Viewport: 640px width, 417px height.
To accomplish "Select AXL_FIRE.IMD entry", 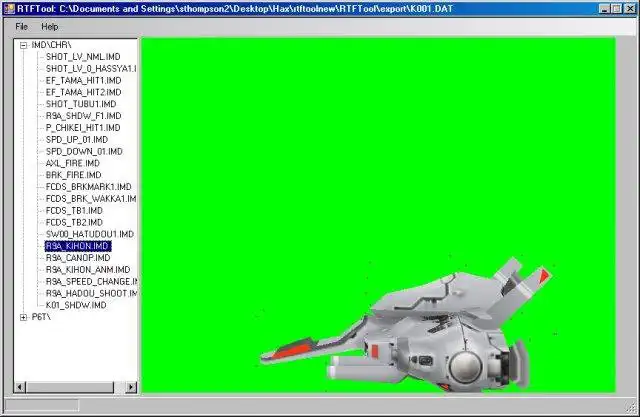I will coord(73,163).
